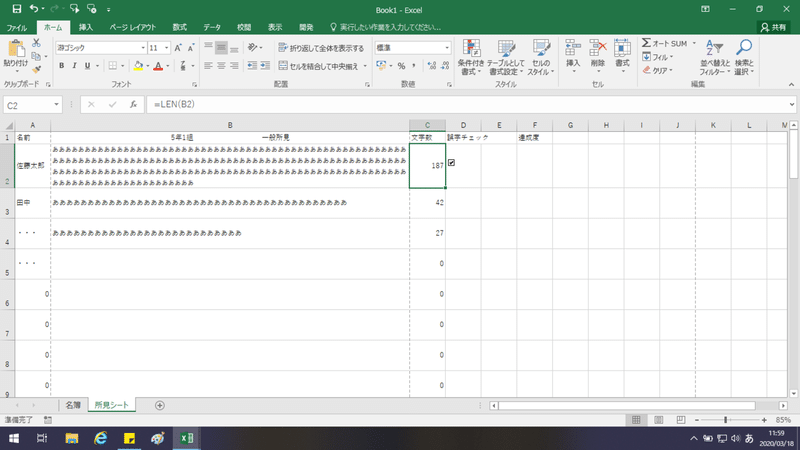The width and height of the screenshot is (800, 450).
Task: Open the 挿入 ribbon tab
Action: click(86, 27)
